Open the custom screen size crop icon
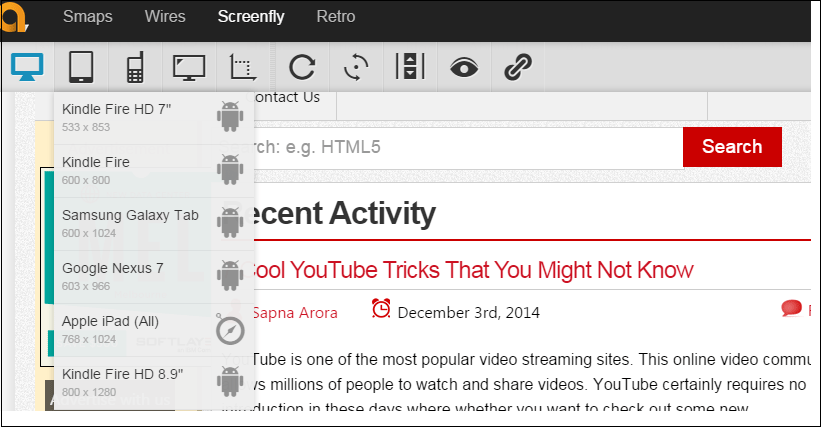This screenshot has width=828, height=440. point(242,68)
